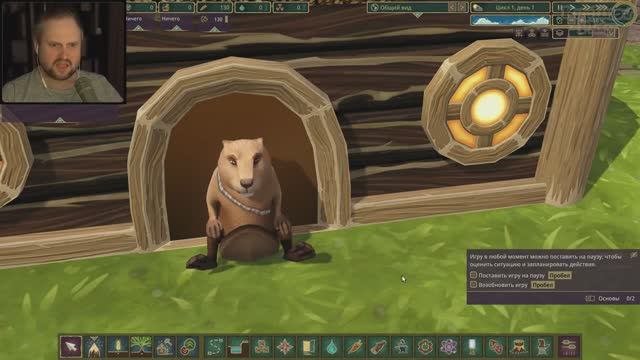Click the glowing round window on the lodge
The height and width of the screenshot is (360, 640).
tap(487, 103)
